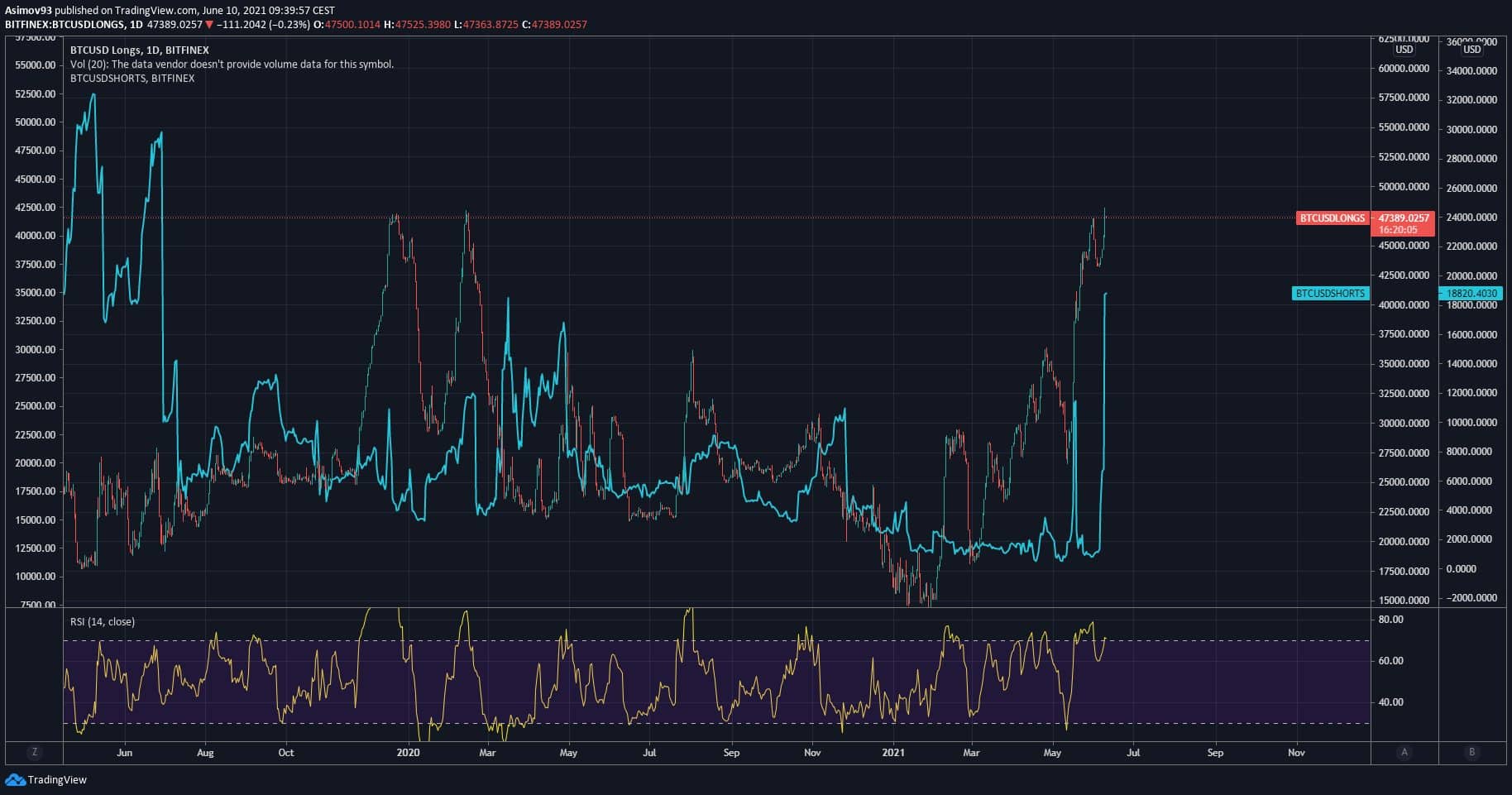Screen dimensions: 1512x795
Task: Click 47500.00 on the left price scale
Action: click(36, 151)
